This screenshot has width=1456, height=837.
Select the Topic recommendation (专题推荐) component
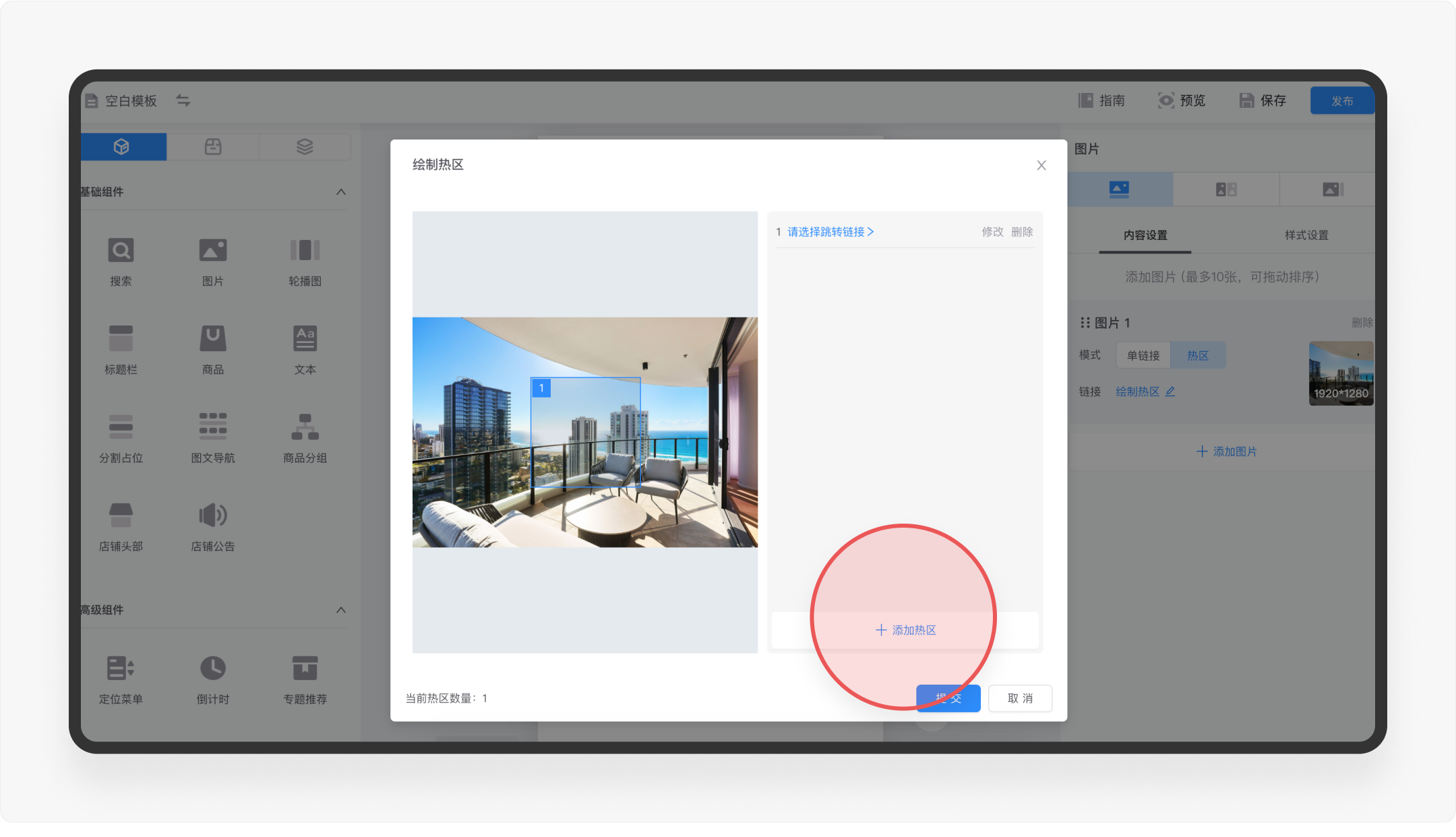pyautogui.click(x=305, y=679)
